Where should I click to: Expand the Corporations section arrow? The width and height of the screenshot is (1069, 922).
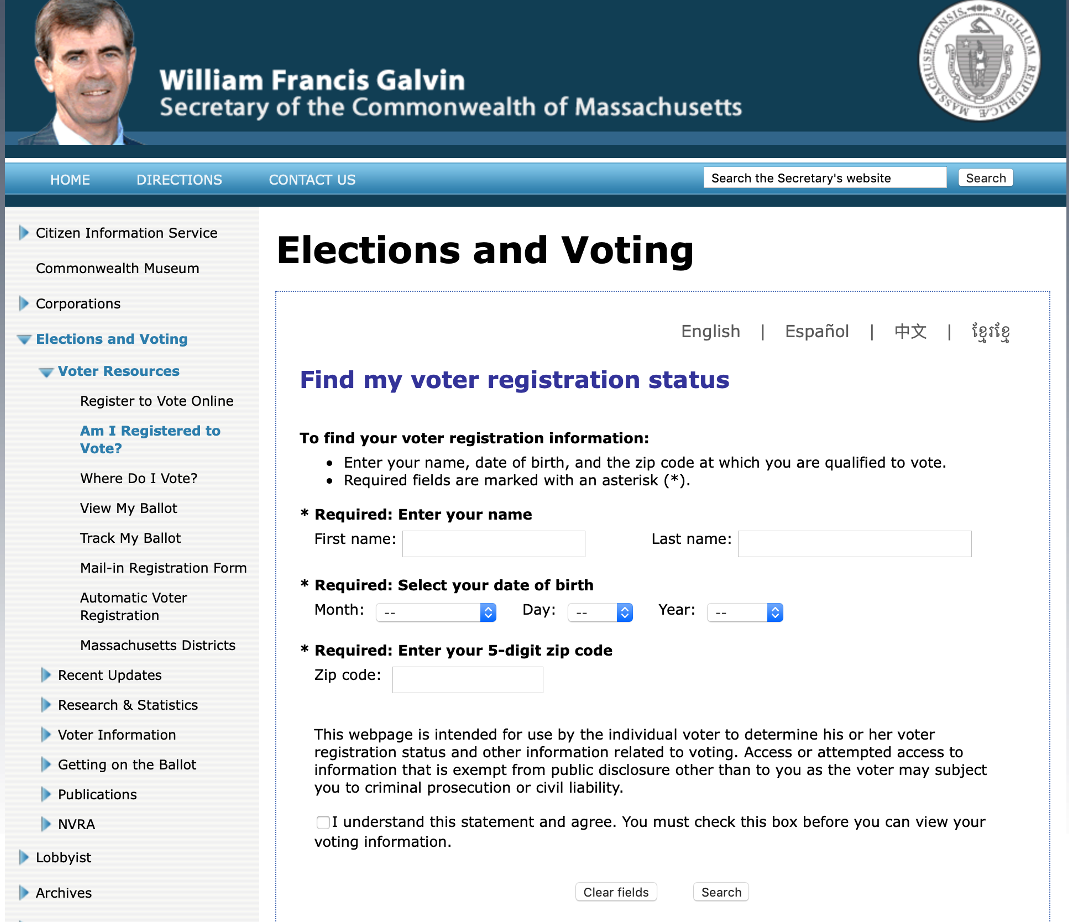(24, 304)
